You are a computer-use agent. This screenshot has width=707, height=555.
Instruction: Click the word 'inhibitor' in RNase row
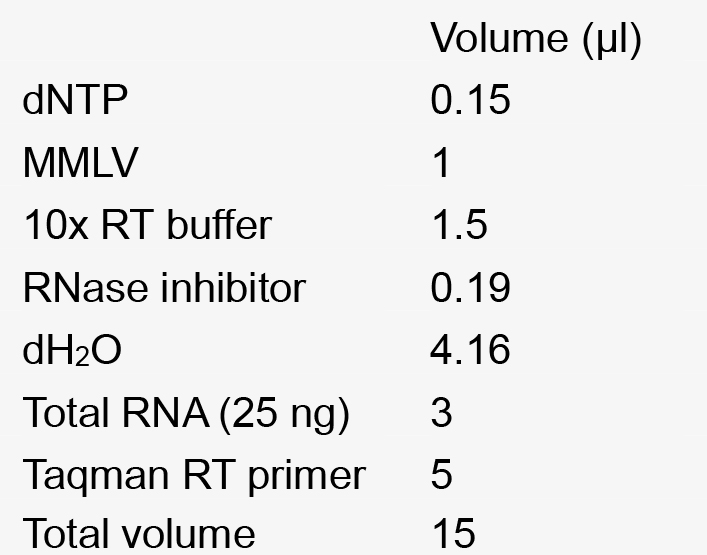pyautogui.click(x=233, y=287)
